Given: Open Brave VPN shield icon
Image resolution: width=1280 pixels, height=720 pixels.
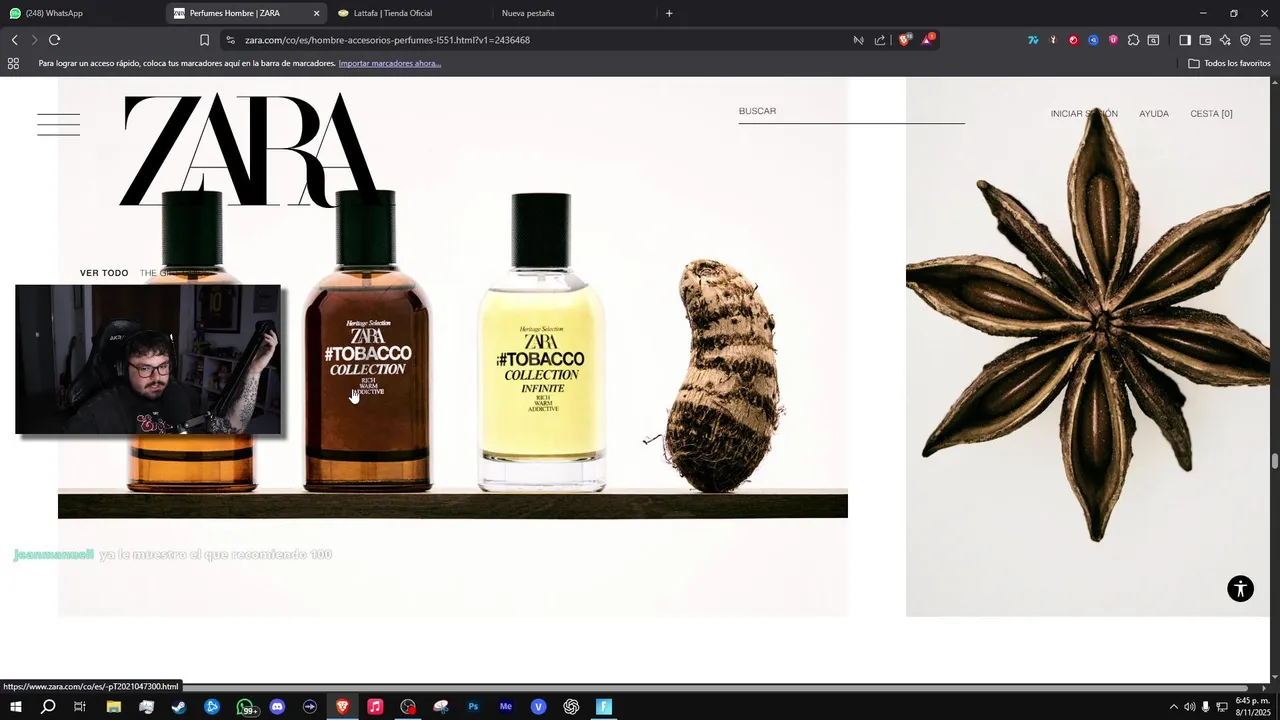Looking at the screenshot, I should [x=1245, y=40].
